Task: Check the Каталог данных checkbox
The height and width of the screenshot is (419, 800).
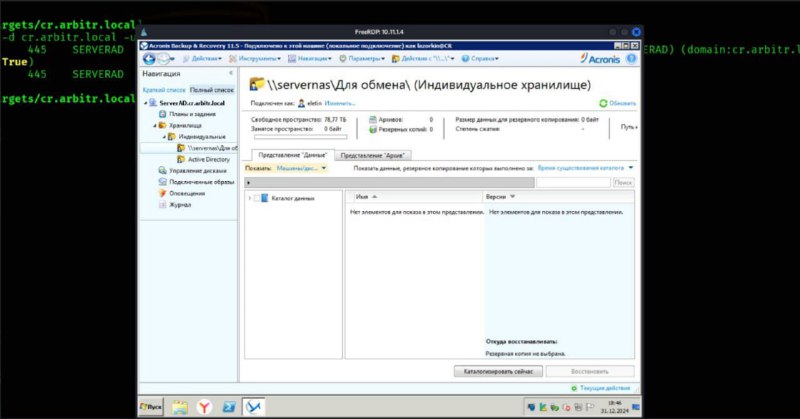Action: 257,198
